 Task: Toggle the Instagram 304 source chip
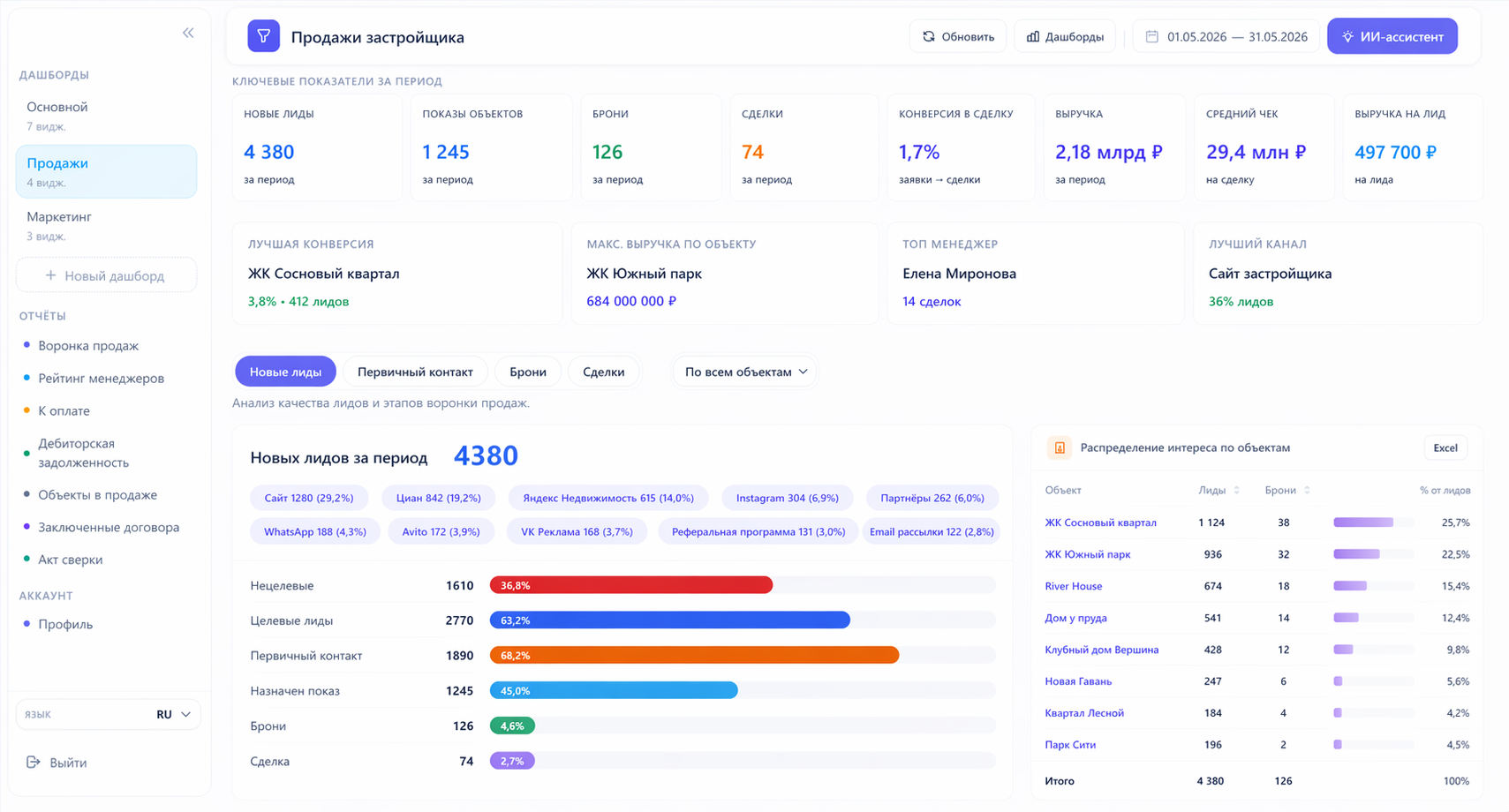pyautogui.click(x=788, y=498)
